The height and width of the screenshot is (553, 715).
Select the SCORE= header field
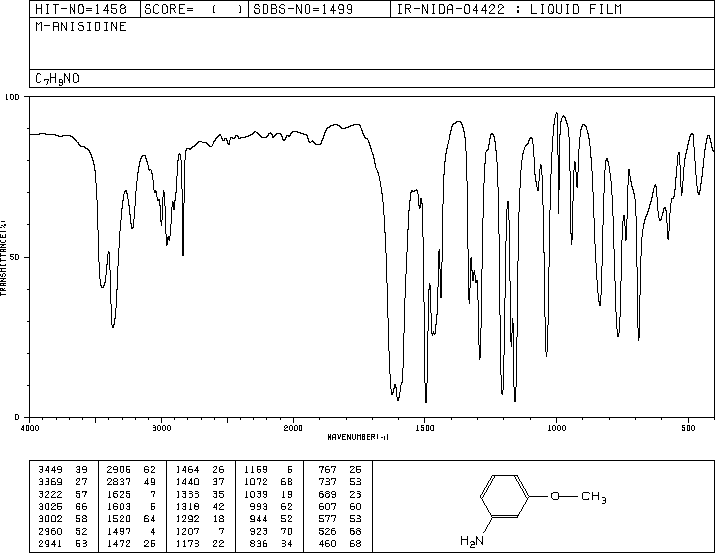click(194, 9)
